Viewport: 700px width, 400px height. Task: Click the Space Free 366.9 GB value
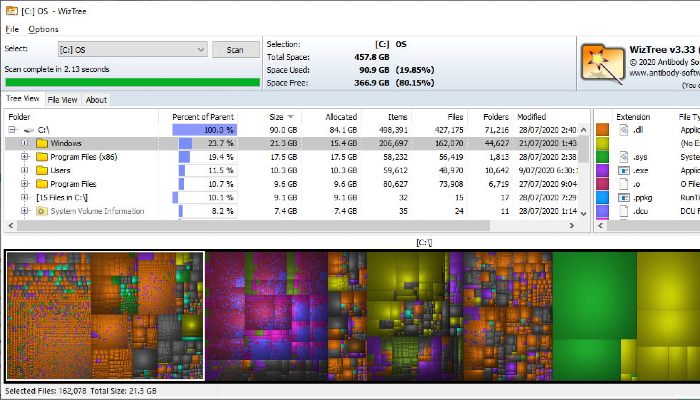click(x=371, y=83)
